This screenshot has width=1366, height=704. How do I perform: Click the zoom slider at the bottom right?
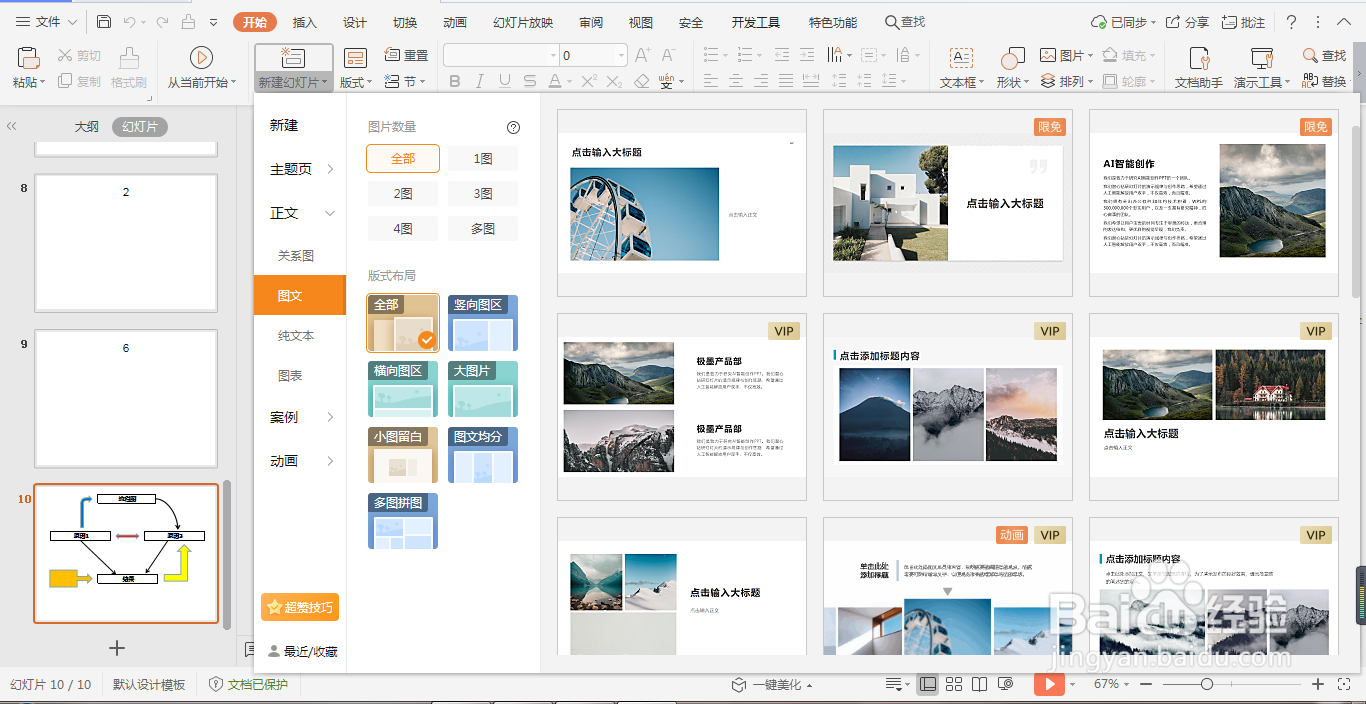(x=1208, y=686)
